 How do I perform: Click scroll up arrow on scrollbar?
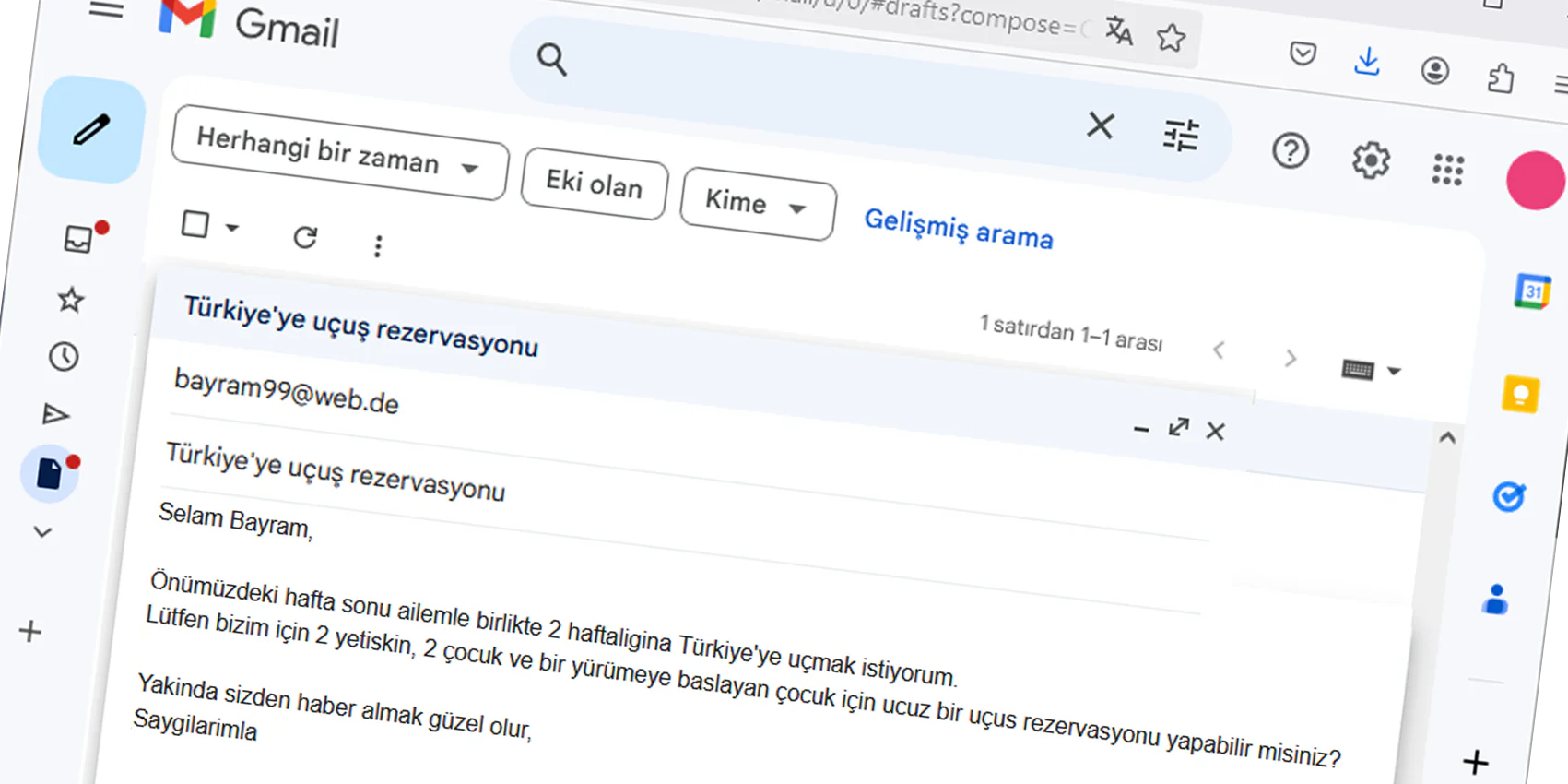1447,437
